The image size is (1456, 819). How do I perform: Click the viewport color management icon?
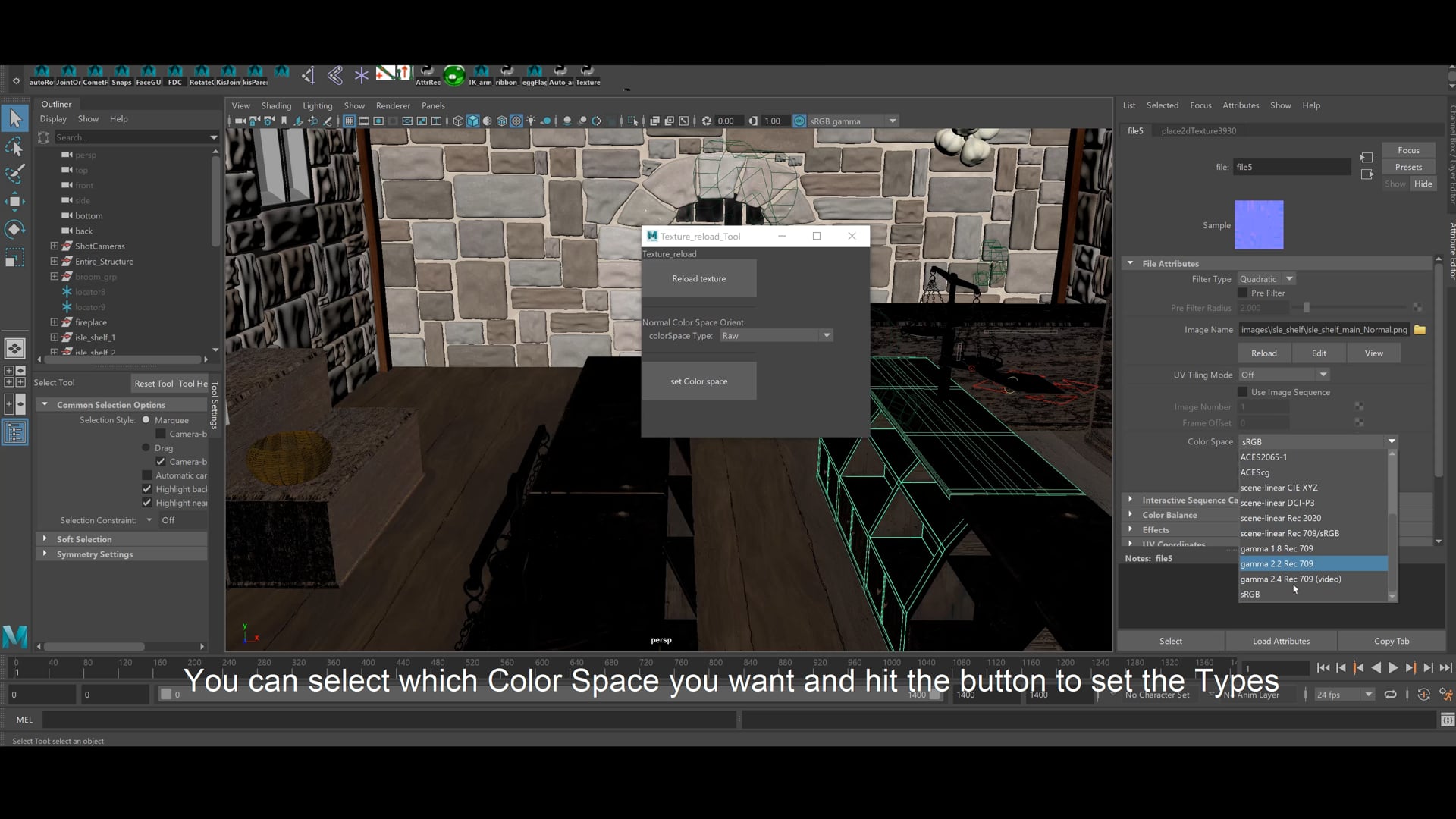click(799, 121)
